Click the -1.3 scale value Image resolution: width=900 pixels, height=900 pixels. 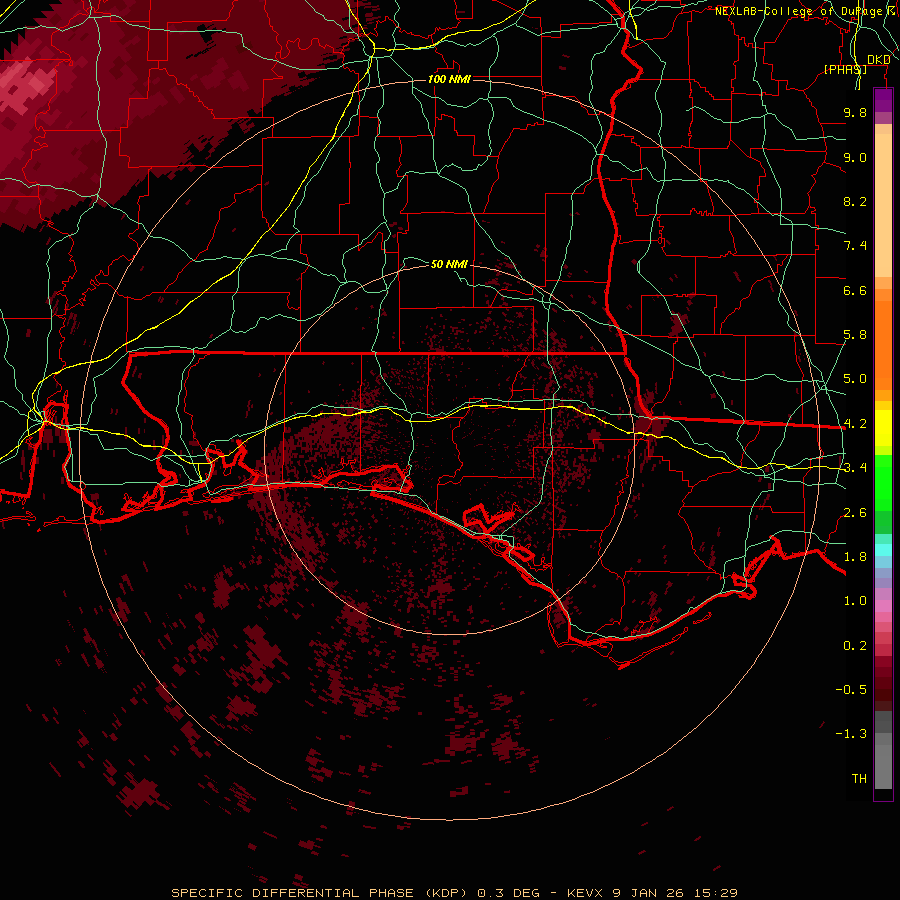click(851, 734)
